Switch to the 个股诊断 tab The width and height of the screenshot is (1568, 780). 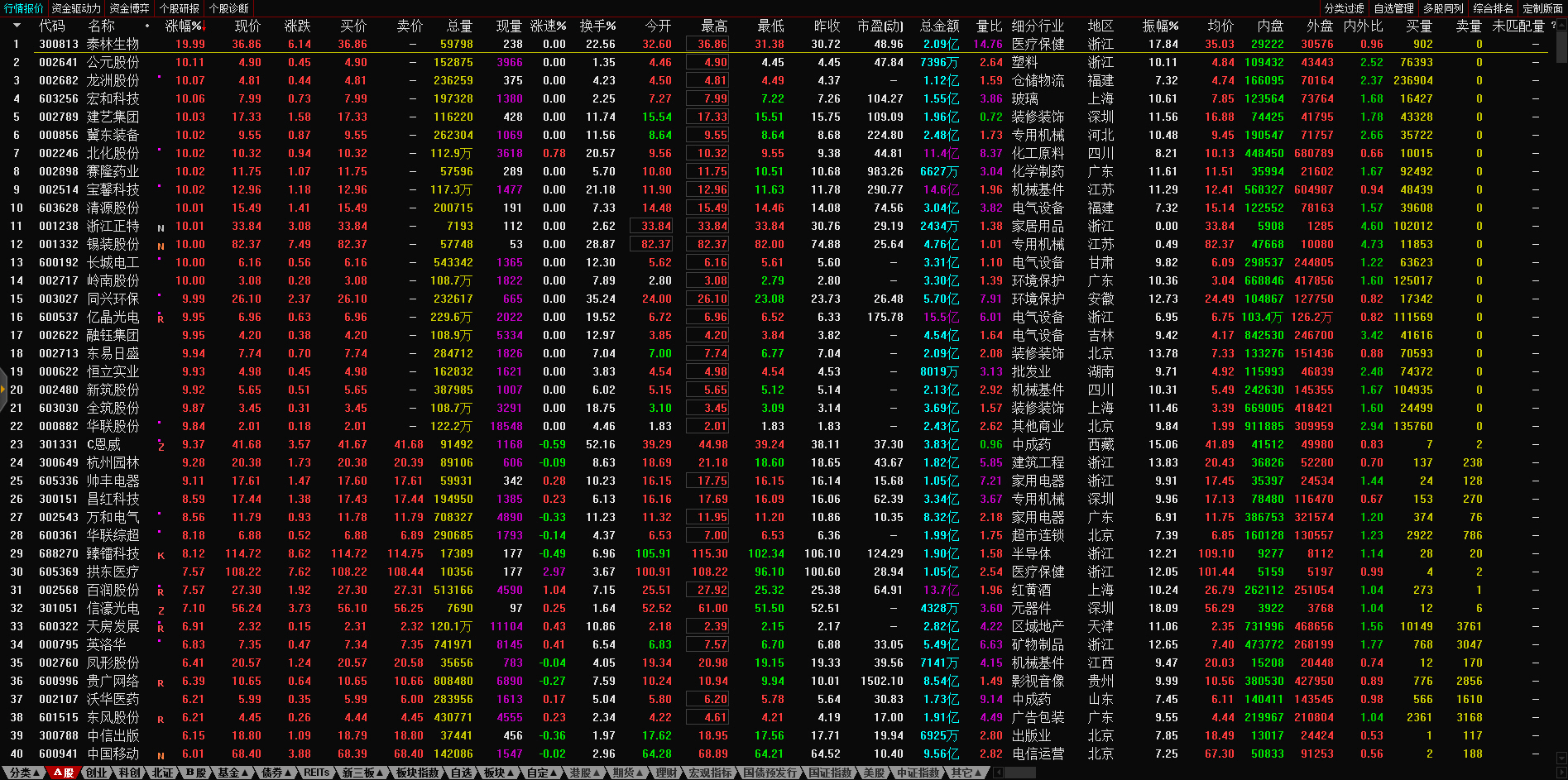pyautogui.click(x=229, y=8)
